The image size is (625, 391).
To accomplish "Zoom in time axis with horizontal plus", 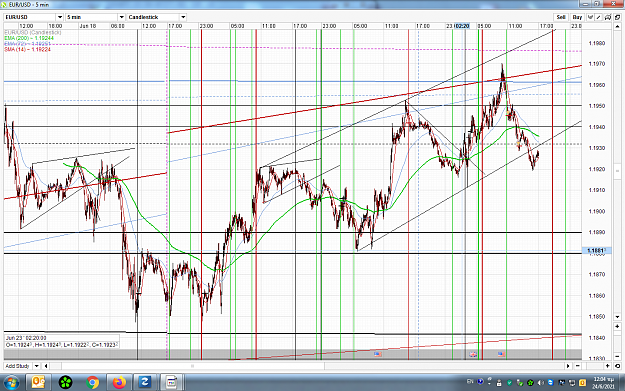I will pyautogui.click(x=607, y=365).
